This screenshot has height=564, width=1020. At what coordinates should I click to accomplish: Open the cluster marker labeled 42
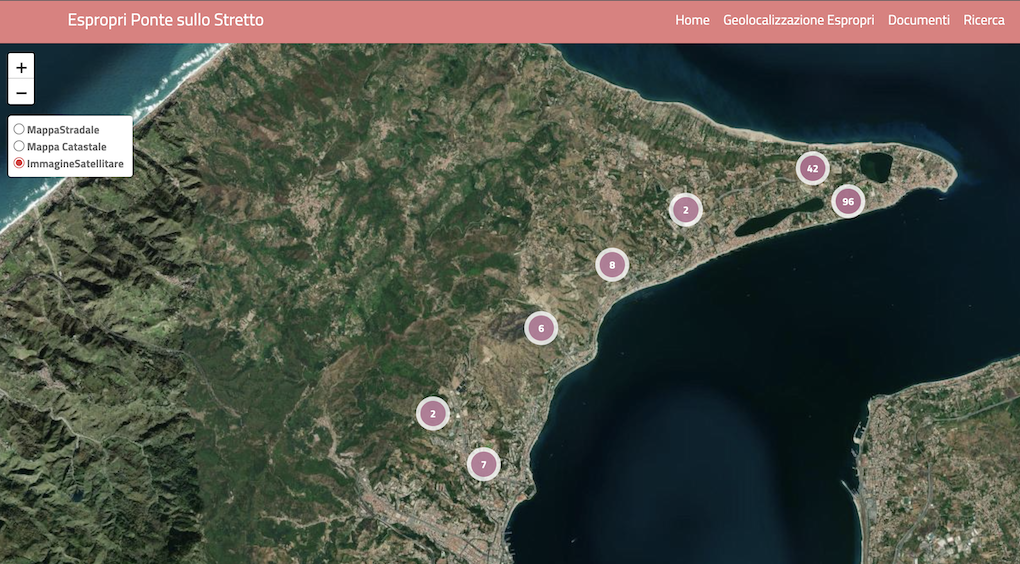(x=812, y=168)
